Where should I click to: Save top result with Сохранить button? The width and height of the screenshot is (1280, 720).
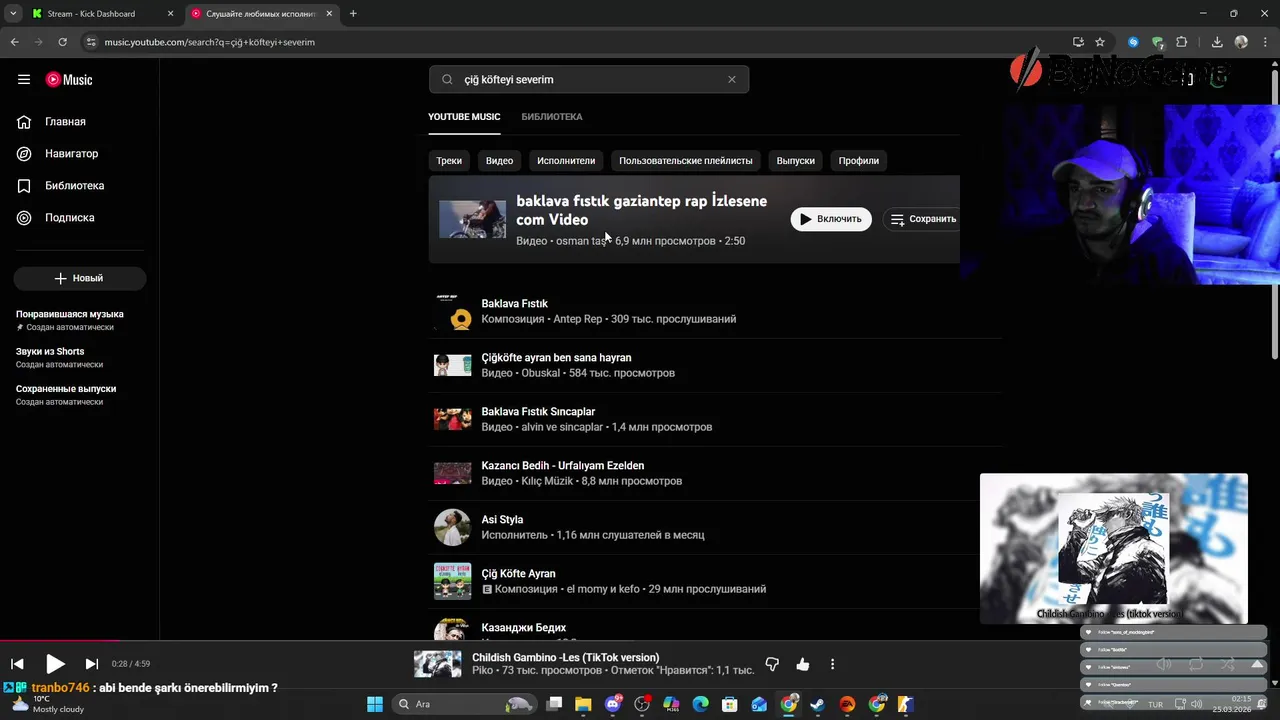point(923,219)
